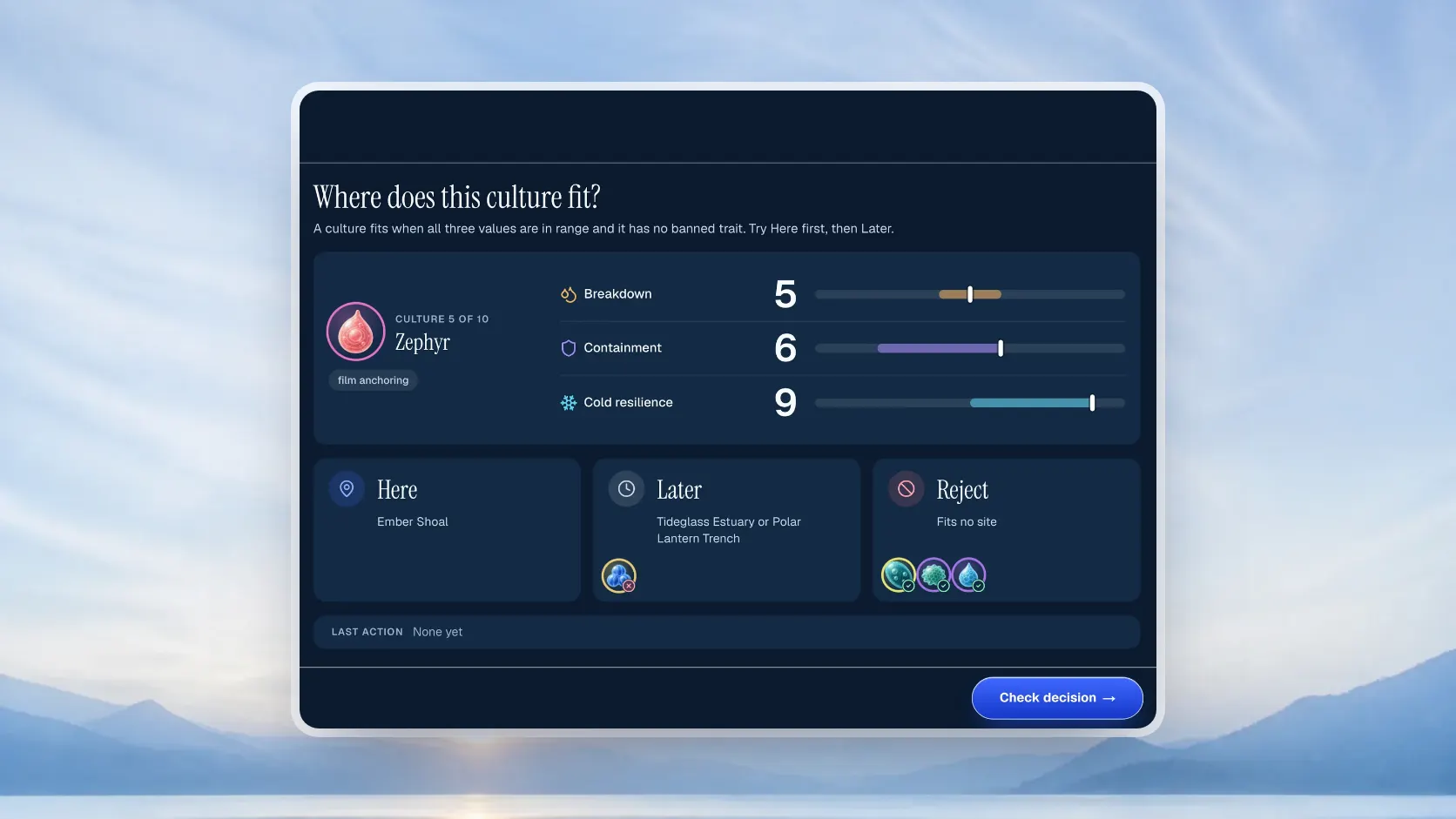Click the 'Breakdown' label

tap(617, 294)
